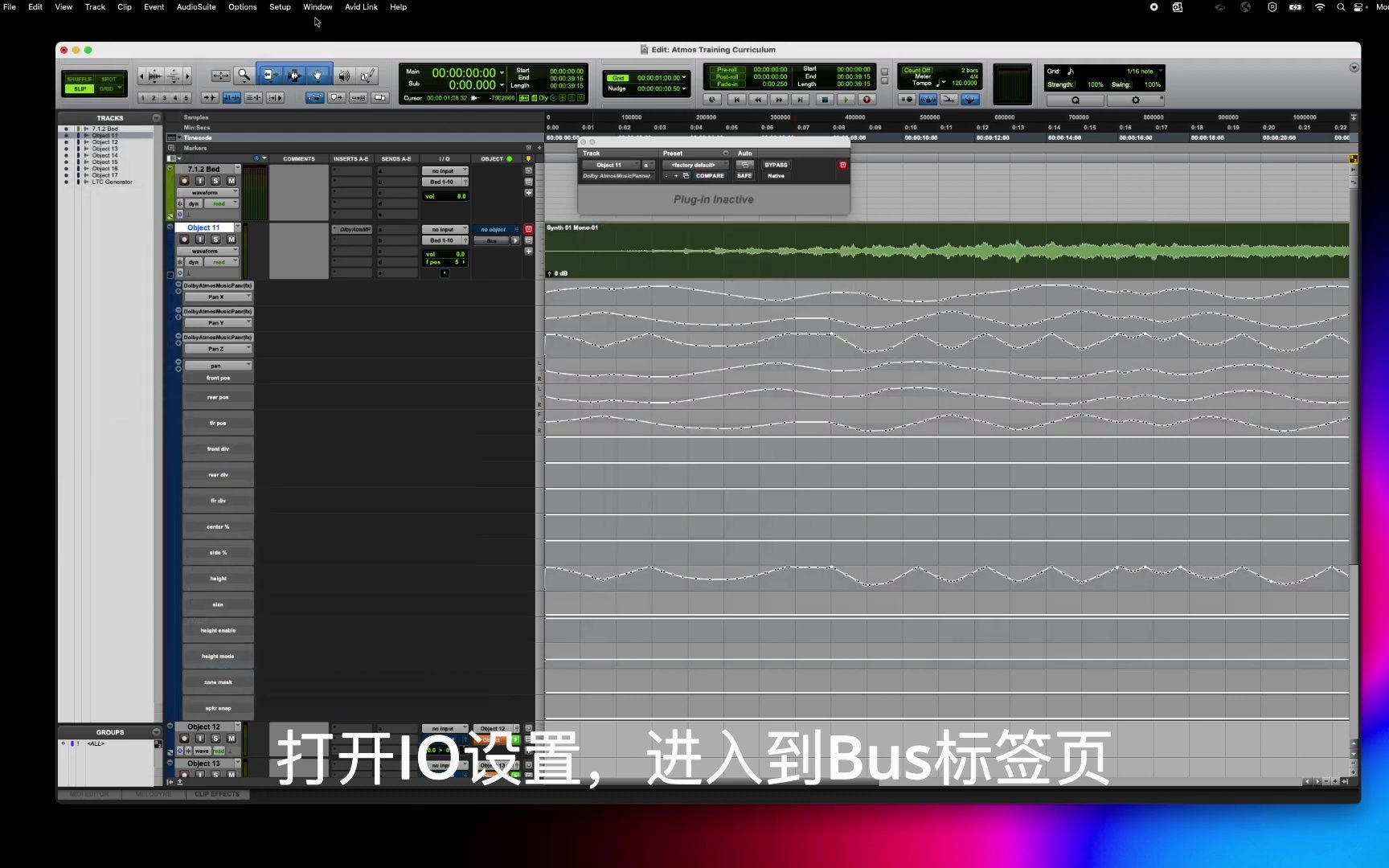Select the Pencil tool
This screenshot has width=1389, height=868.
[367, 76]
